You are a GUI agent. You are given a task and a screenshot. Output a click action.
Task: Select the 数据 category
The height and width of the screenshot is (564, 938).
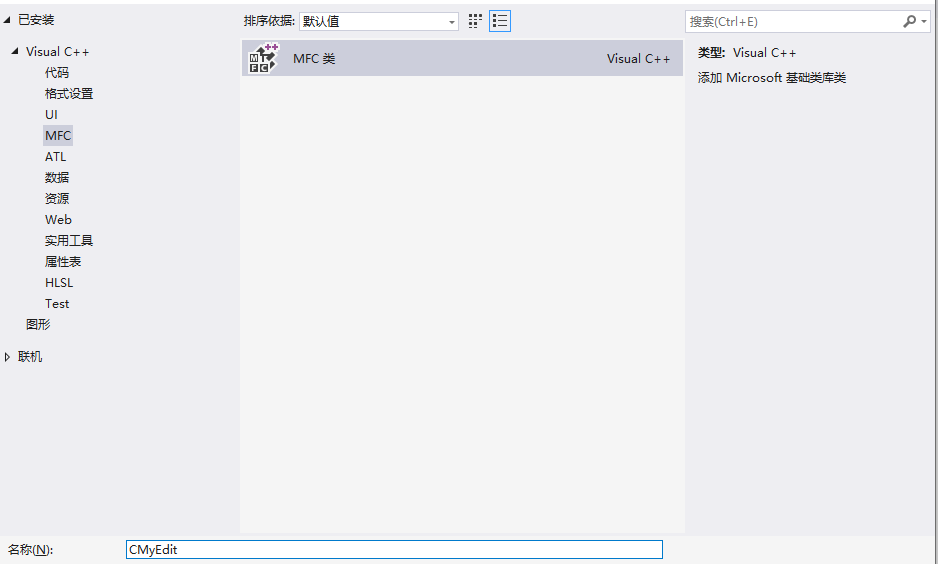57,178
